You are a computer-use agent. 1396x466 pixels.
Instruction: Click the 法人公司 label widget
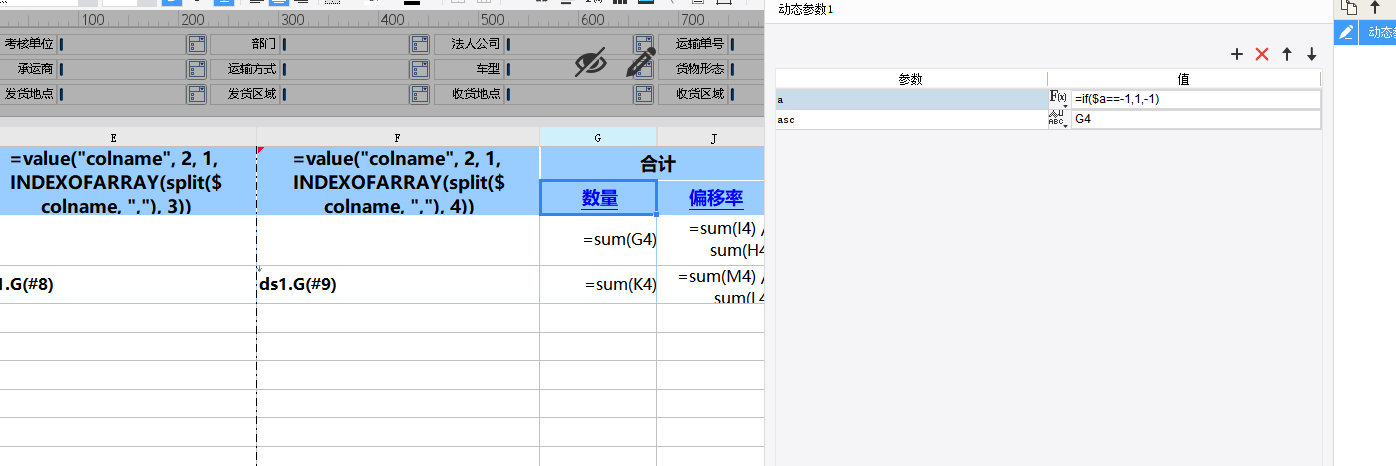[x=470, y=44]
